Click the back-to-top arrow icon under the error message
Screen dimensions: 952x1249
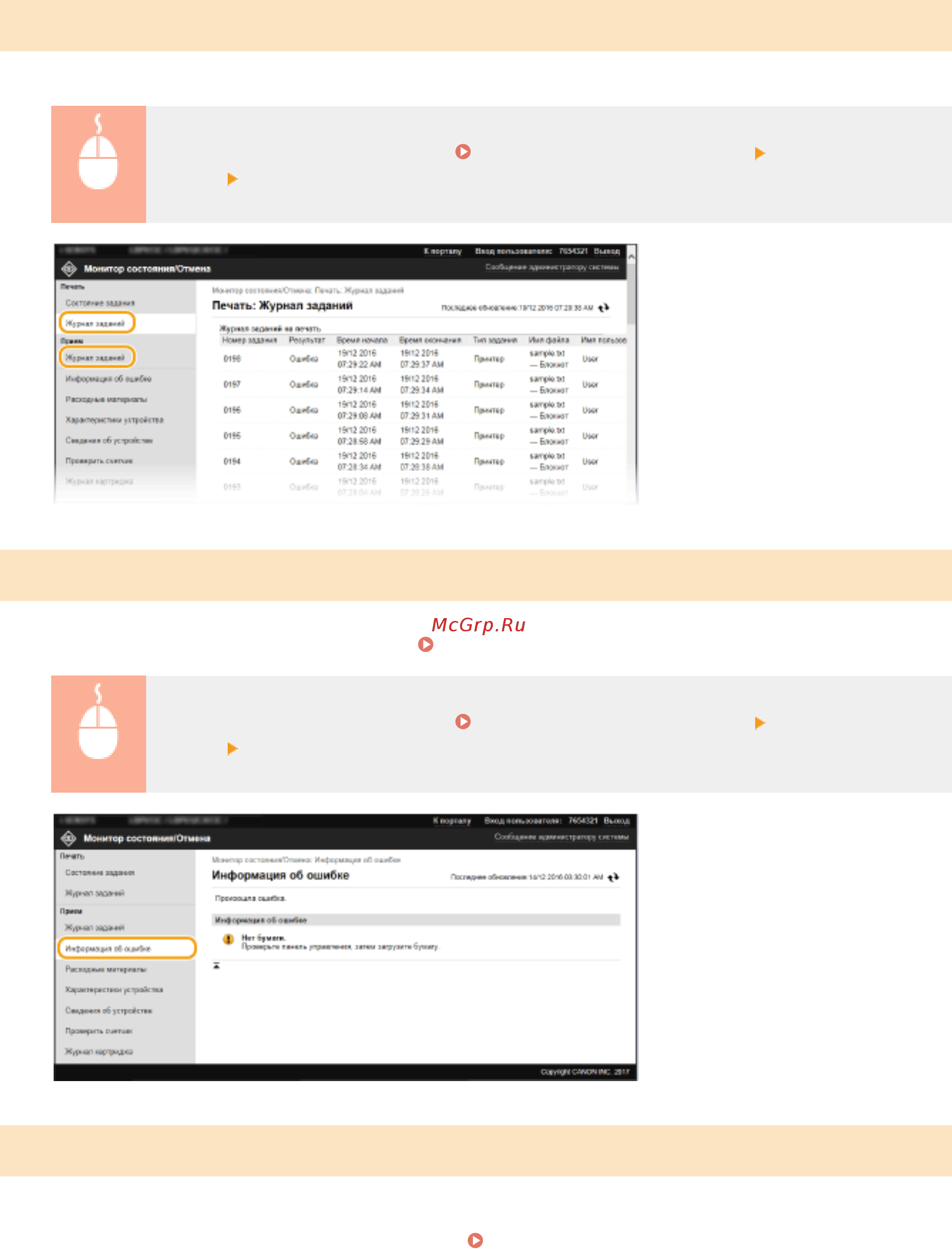[x=216, y=966]
